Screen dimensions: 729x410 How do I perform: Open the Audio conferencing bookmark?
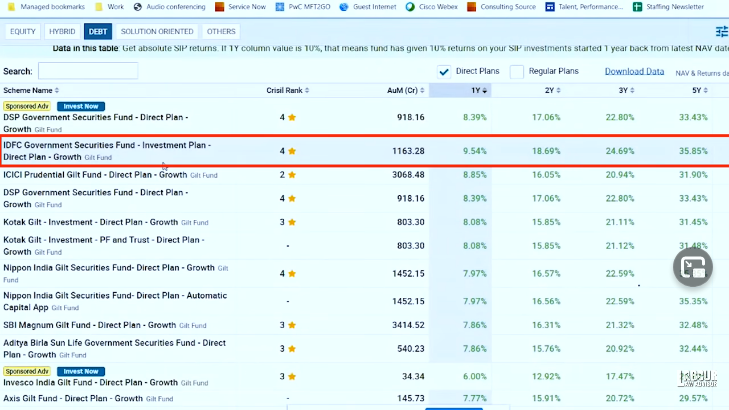[x=170, y=7]
